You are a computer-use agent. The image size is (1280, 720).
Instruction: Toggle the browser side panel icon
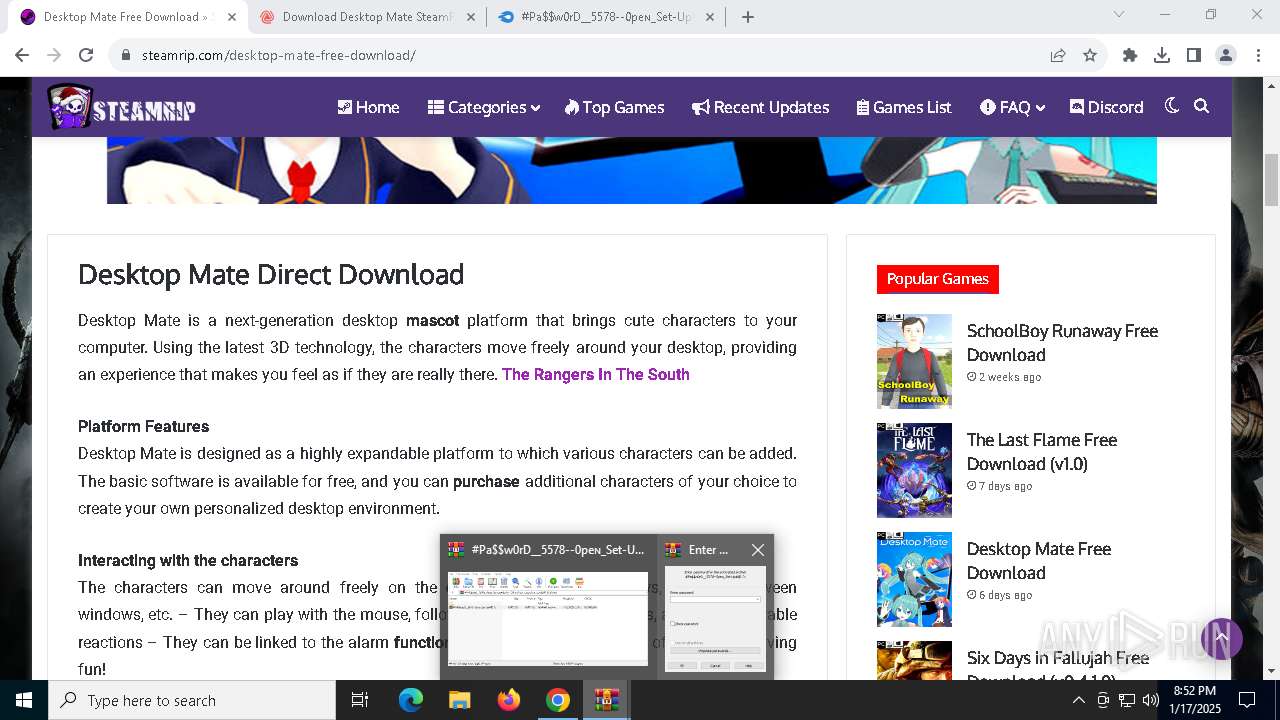(1194, 56)
